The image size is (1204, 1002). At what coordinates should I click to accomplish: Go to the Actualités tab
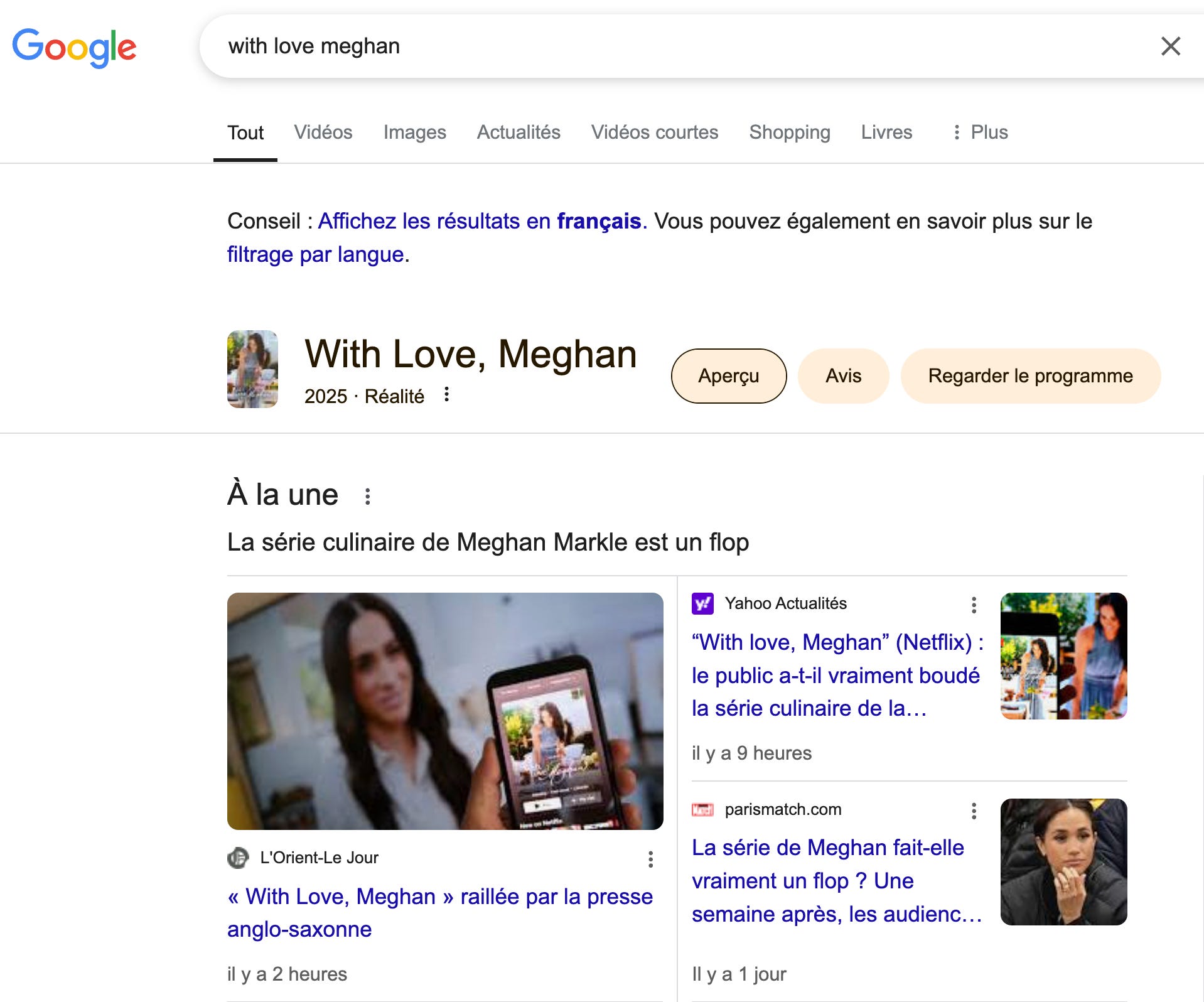[519, 132]
